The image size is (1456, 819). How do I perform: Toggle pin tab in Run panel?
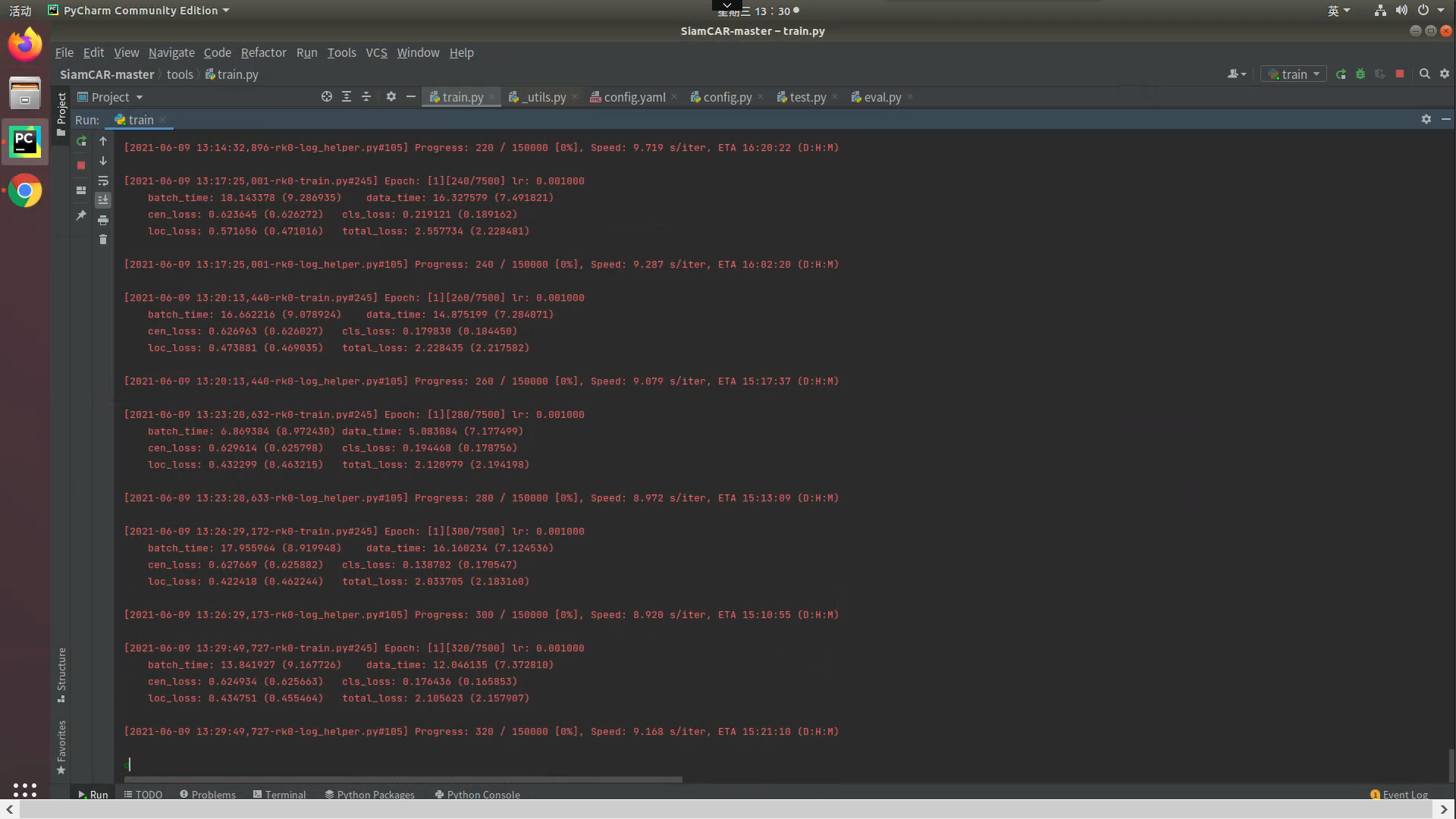81,215
